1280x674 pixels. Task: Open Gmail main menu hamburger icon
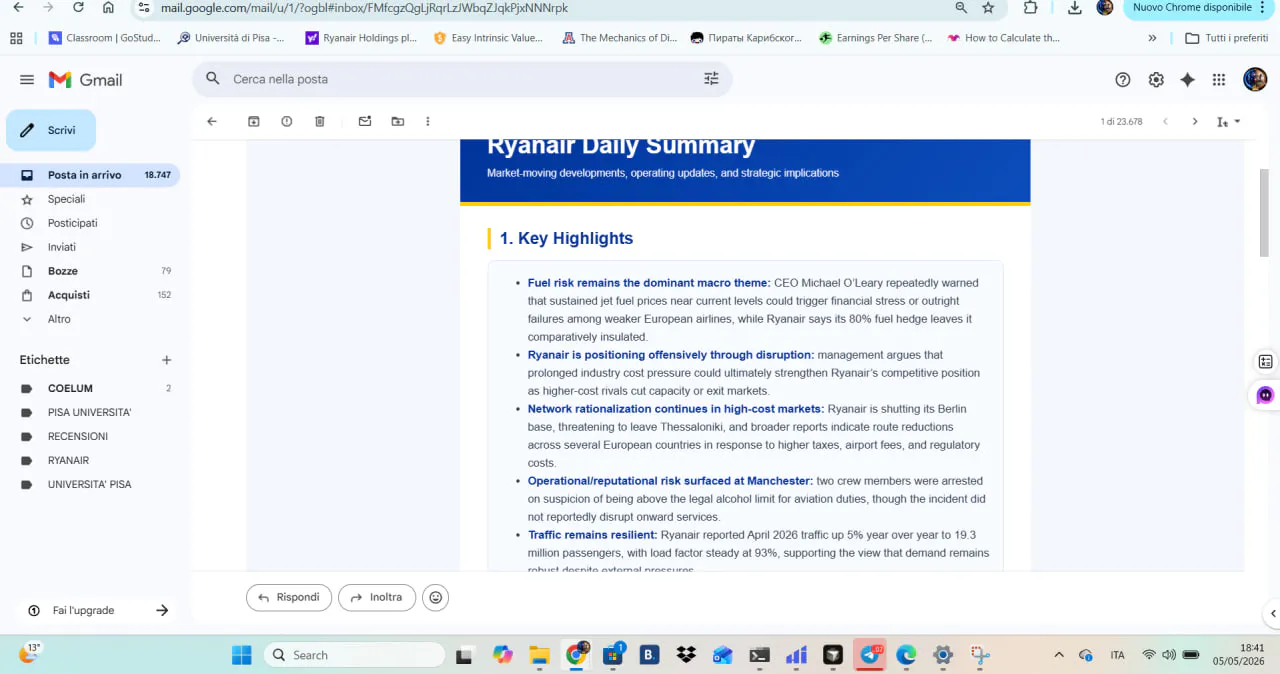(x=27, y=79)
